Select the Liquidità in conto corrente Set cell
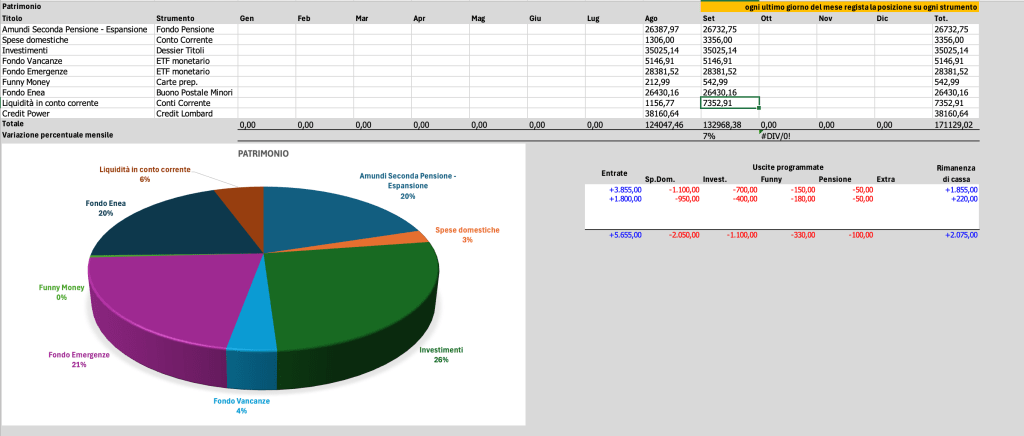The height and width of the screenshot is (436, 1024). click(729, 103)
